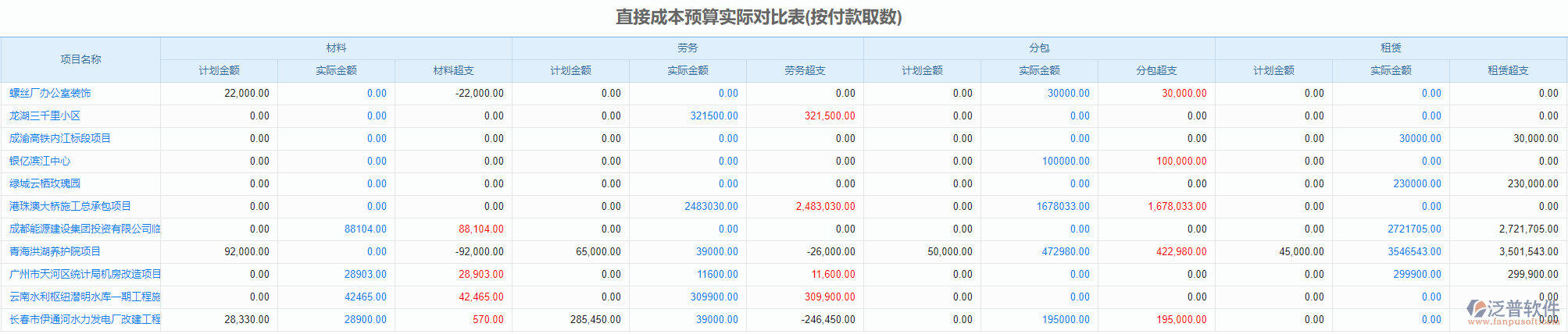Open 42465.00 material actual amount link
The image size is (1568, 334).
pos(366,297)
